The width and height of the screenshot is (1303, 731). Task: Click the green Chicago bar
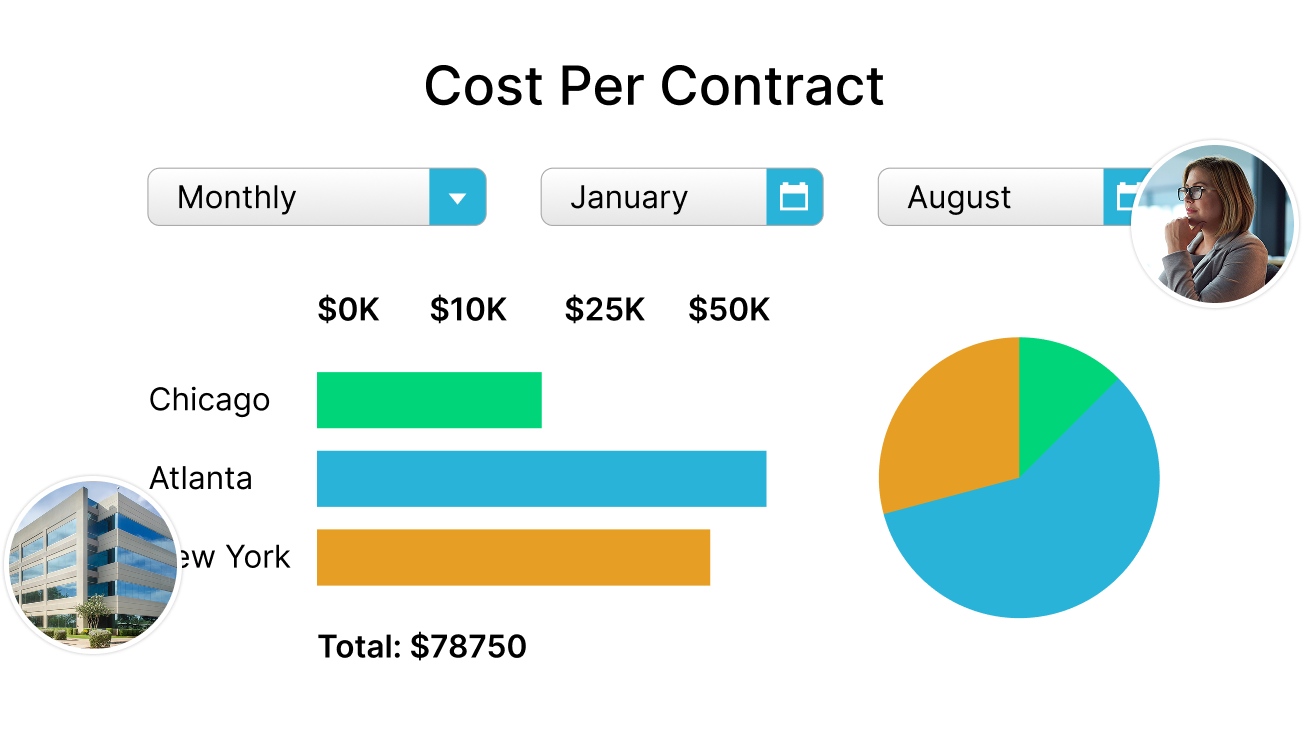click(x=429, y=400)
